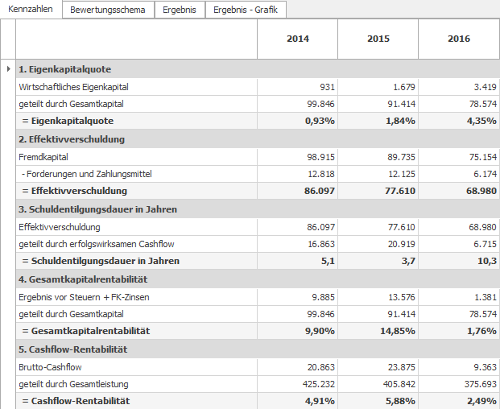Select the 'Wirtschaftliches Eigenkapital' row label
The height and width of the screenshot is (409, 500).
coord(73,87)
